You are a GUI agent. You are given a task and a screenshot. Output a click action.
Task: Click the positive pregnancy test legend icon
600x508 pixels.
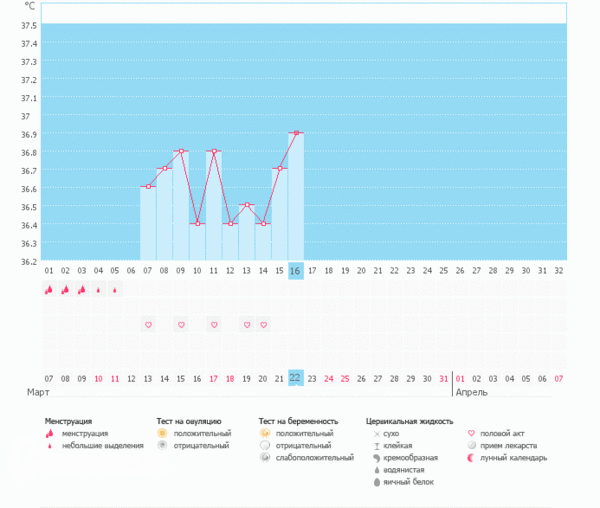[x=264, y=434]
